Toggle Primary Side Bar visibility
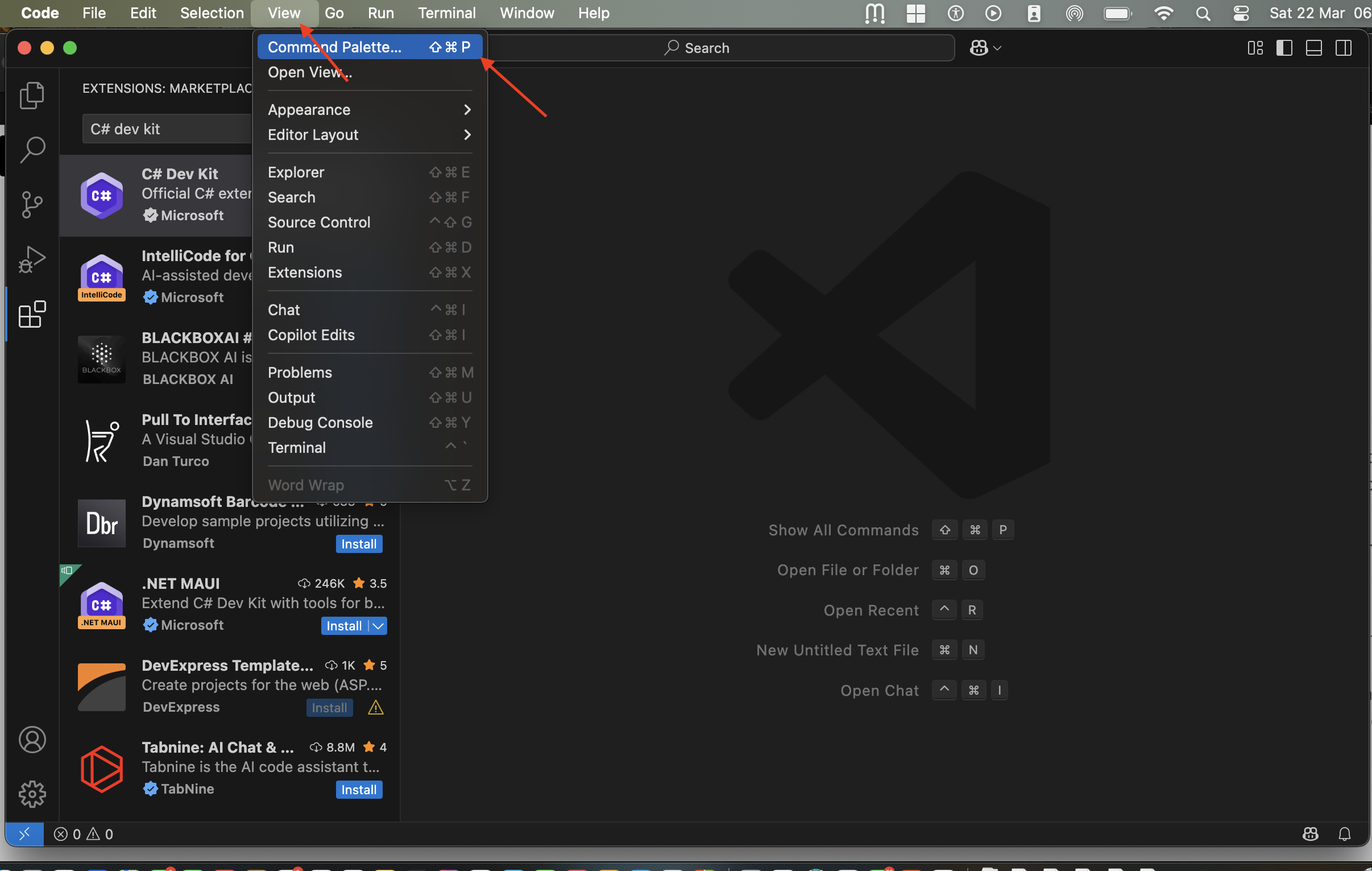This screenshot has width=1372, height=871. click(x=1284, y=48)
